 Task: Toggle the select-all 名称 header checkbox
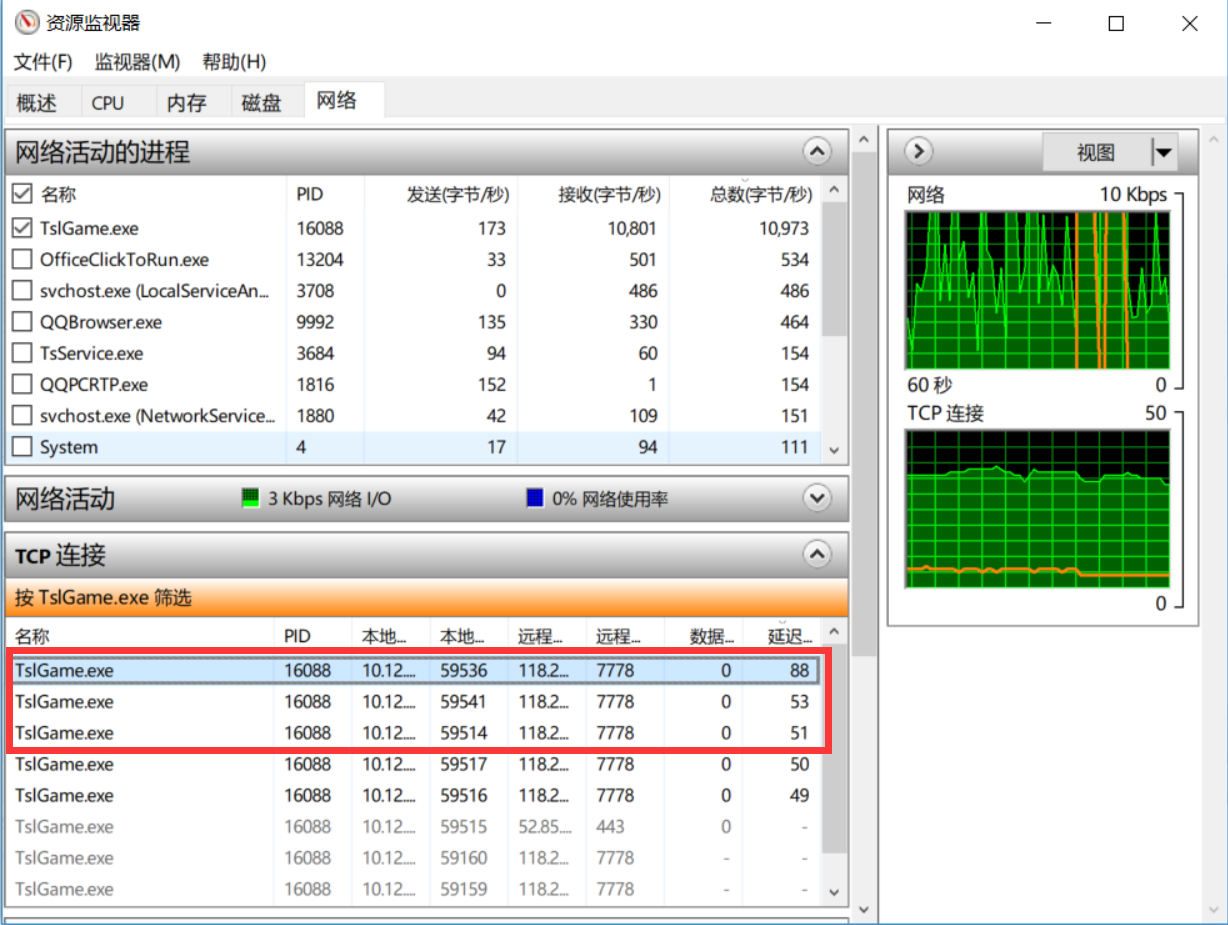point(22,193)
